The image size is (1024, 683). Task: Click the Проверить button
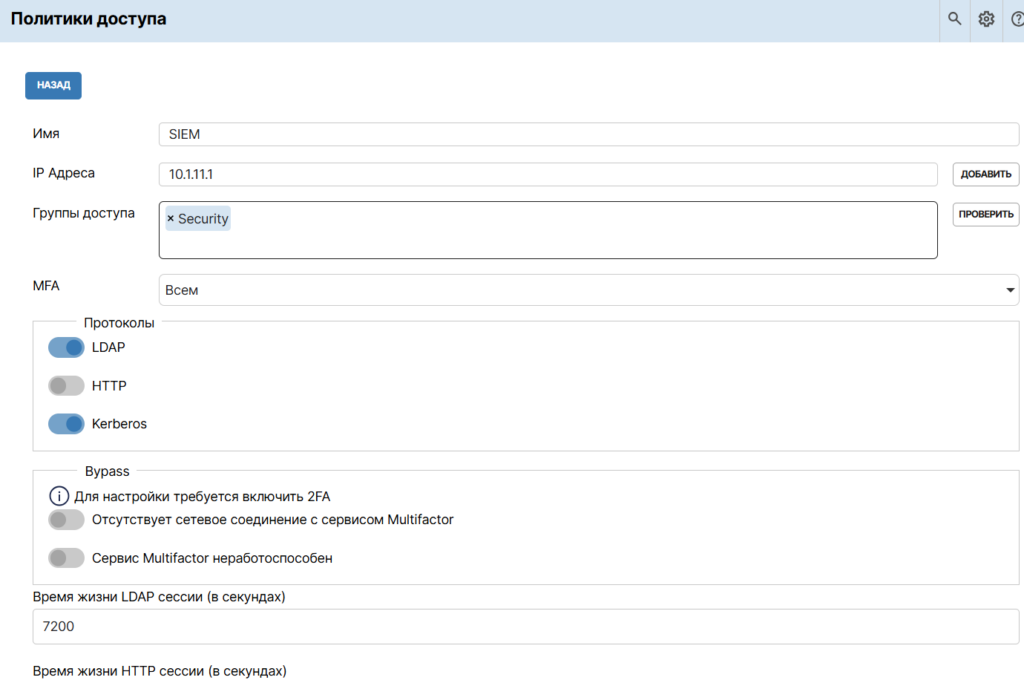tap(985, 214)
